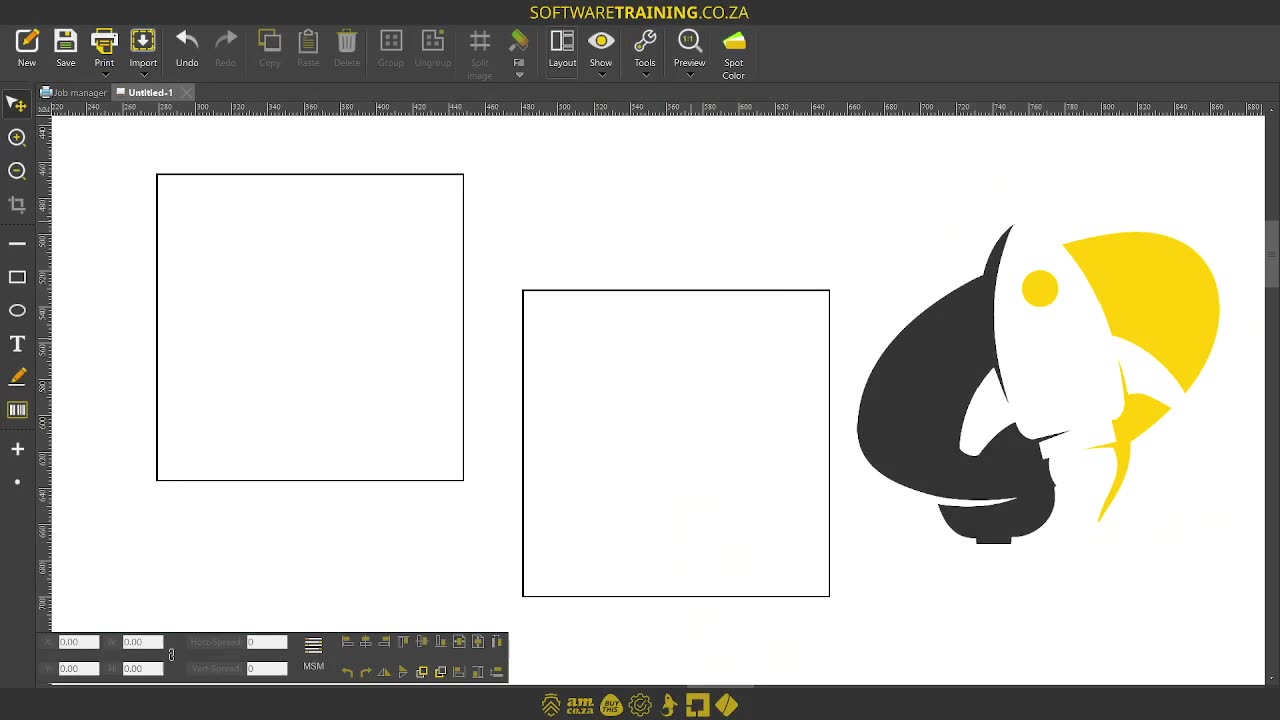This screenshot has width=1280, height=720.
Task: Rotate object clockwise
Action: click(366, 672)
